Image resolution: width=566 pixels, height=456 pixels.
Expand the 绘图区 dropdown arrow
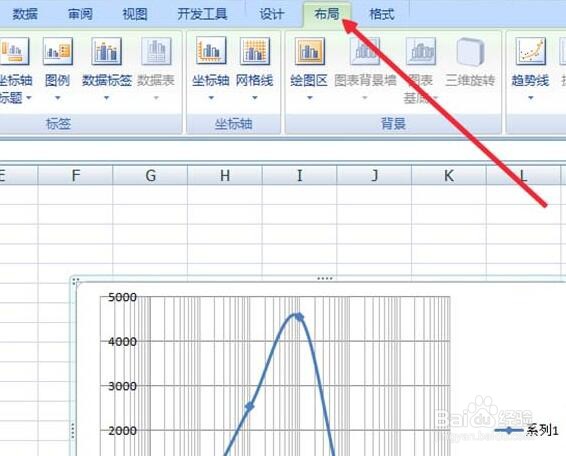pos(310,97)
